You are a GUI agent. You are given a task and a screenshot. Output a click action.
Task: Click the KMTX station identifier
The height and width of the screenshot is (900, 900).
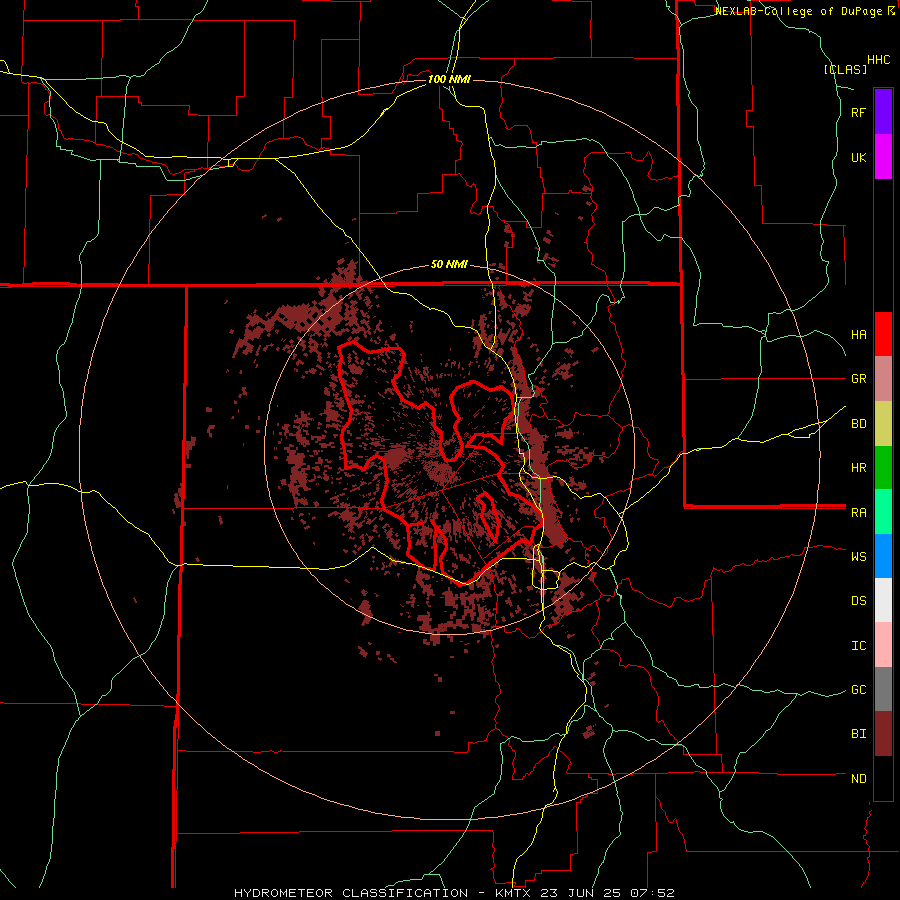click(513, 893)
